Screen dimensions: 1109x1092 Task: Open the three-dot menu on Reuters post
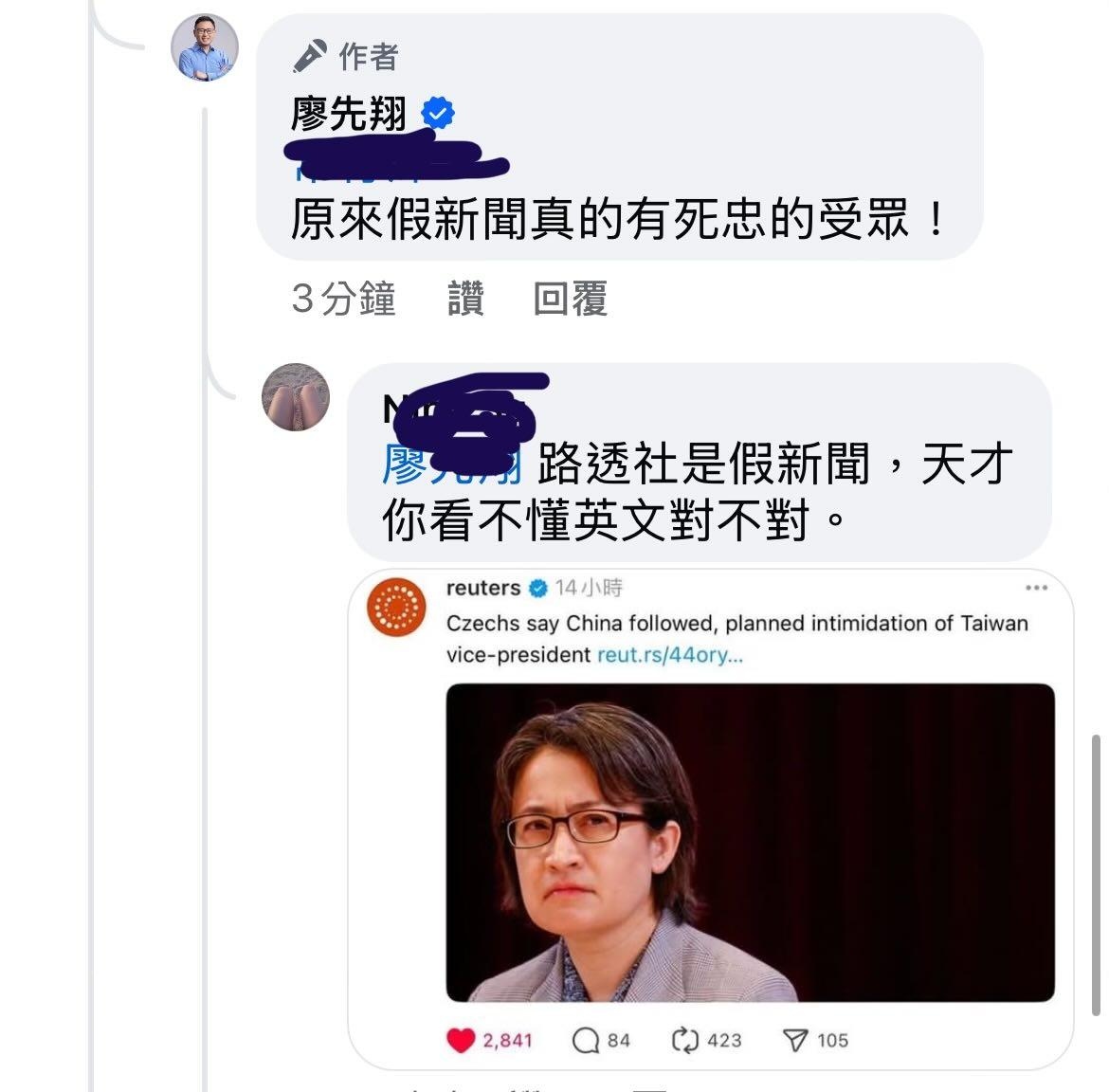(x=1036, y=588)
